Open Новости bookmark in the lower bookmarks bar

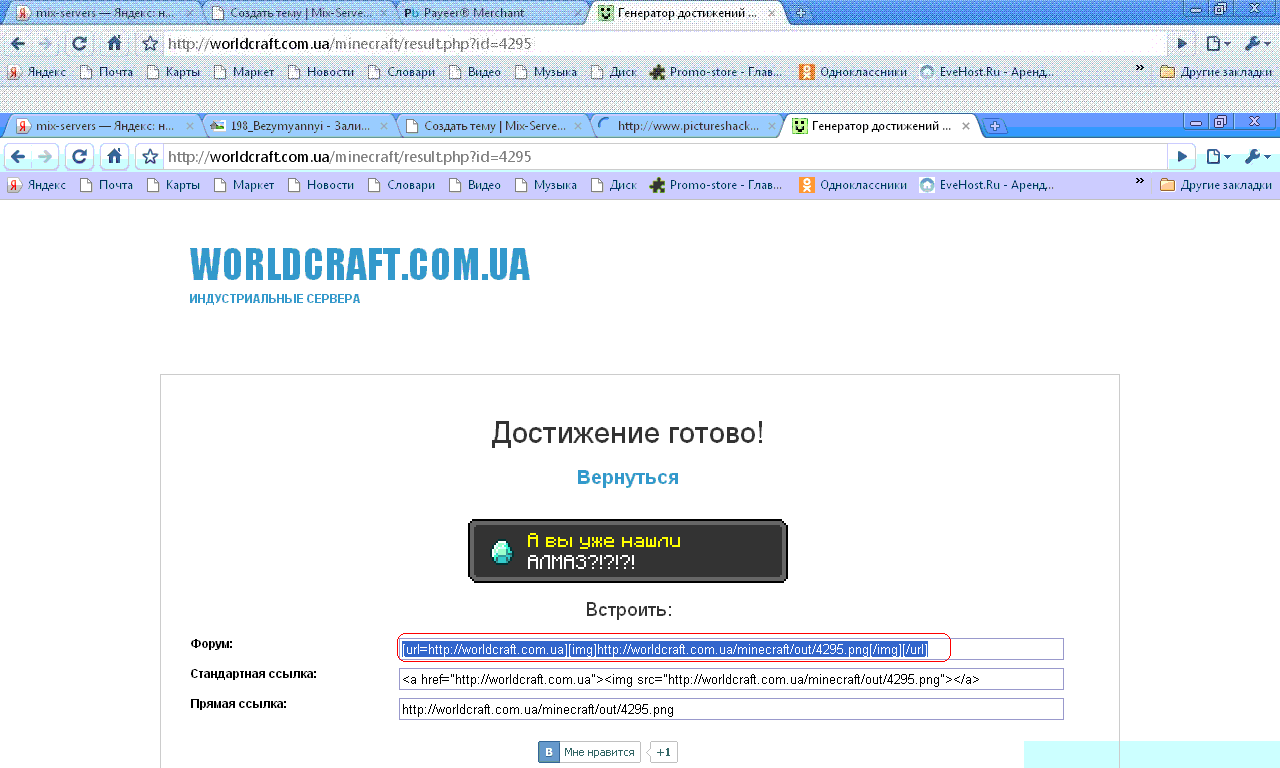point(320,185)
